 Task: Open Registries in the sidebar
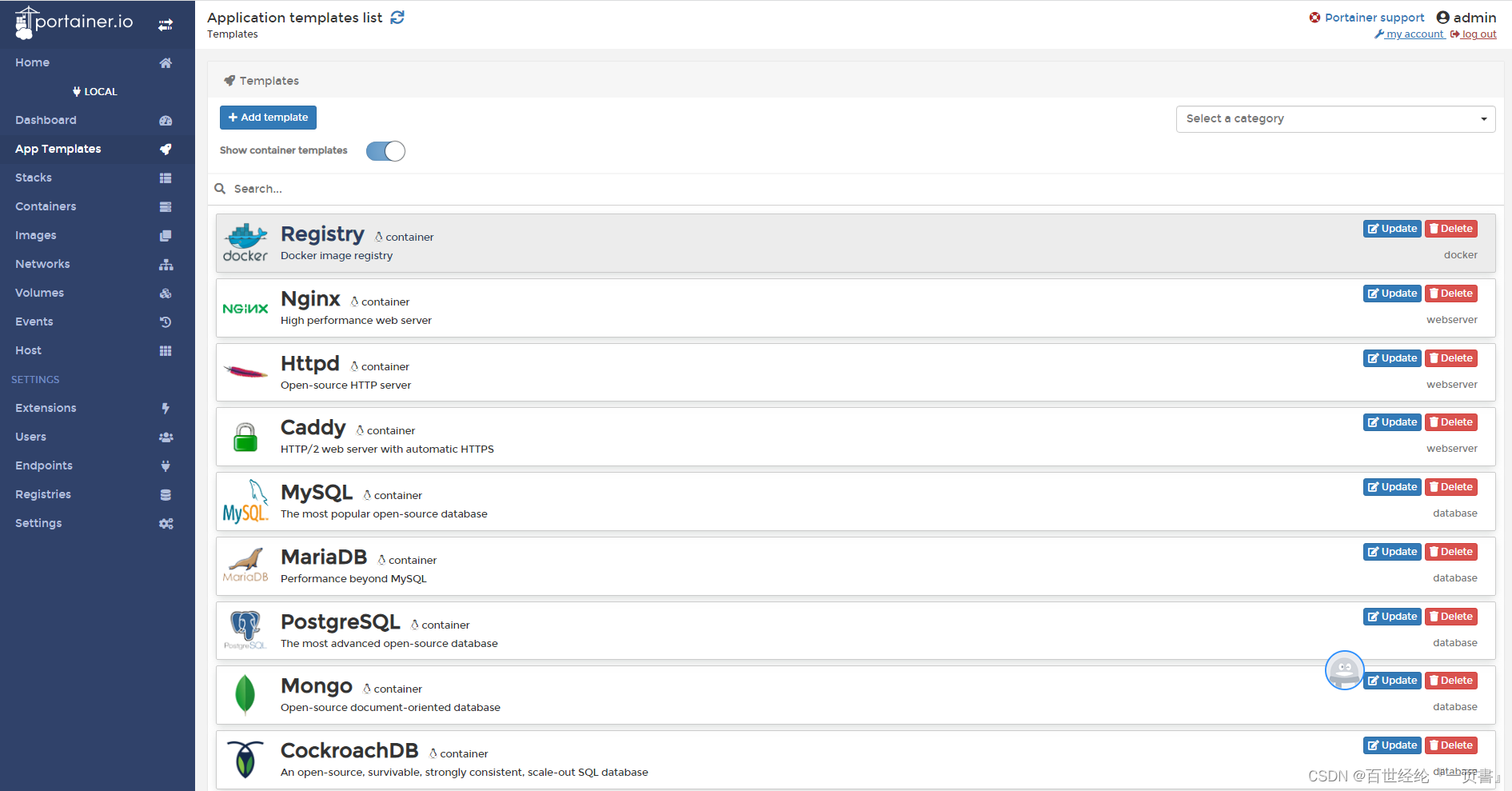click(x=43, y=495)
